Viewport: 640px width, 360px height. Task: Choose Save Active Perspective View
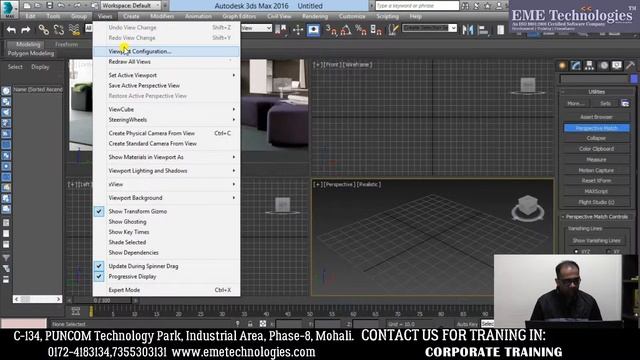coord(167,86)
